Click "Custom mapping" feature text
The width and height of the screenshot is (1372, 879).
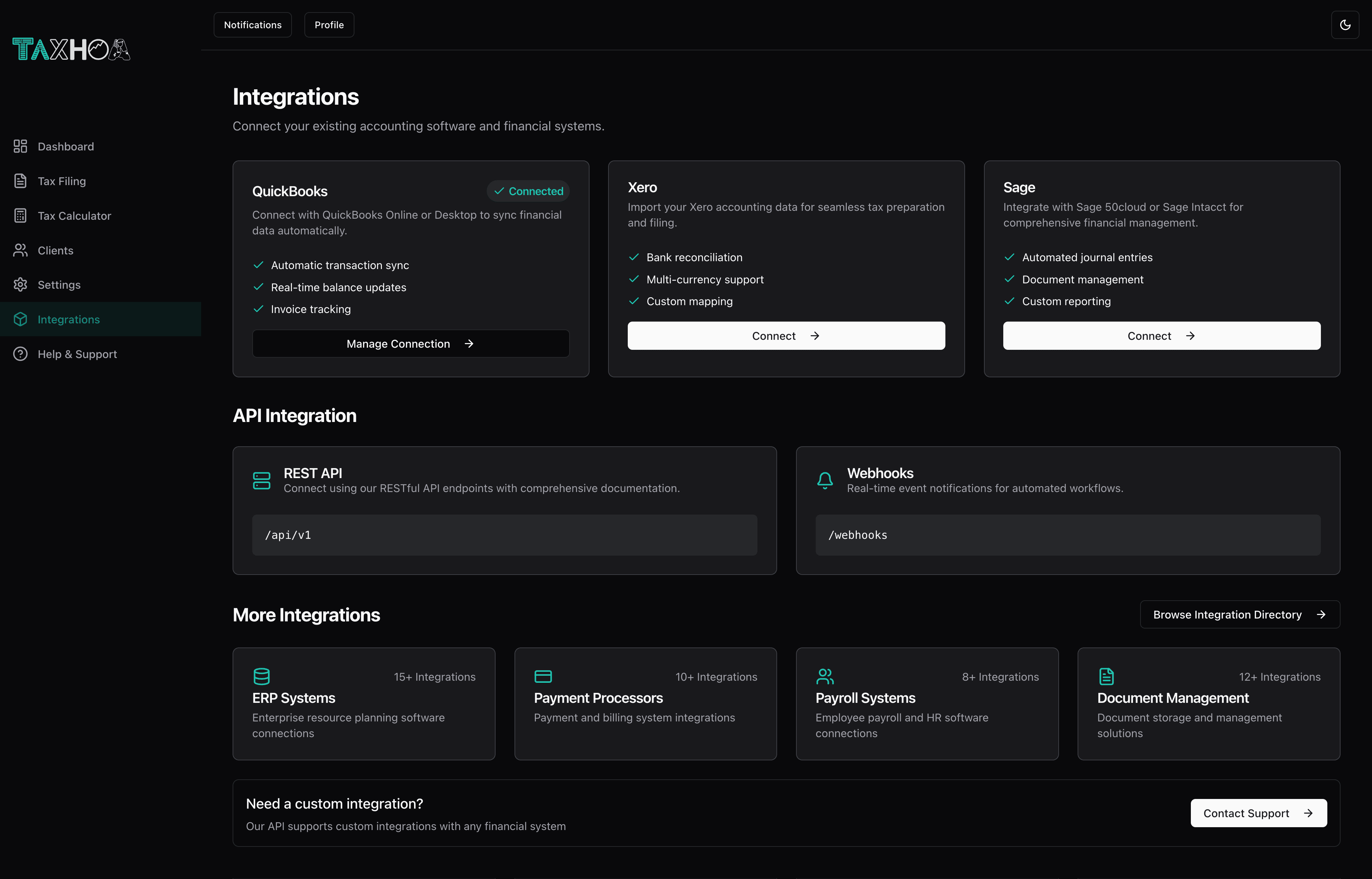click(690, 301)
